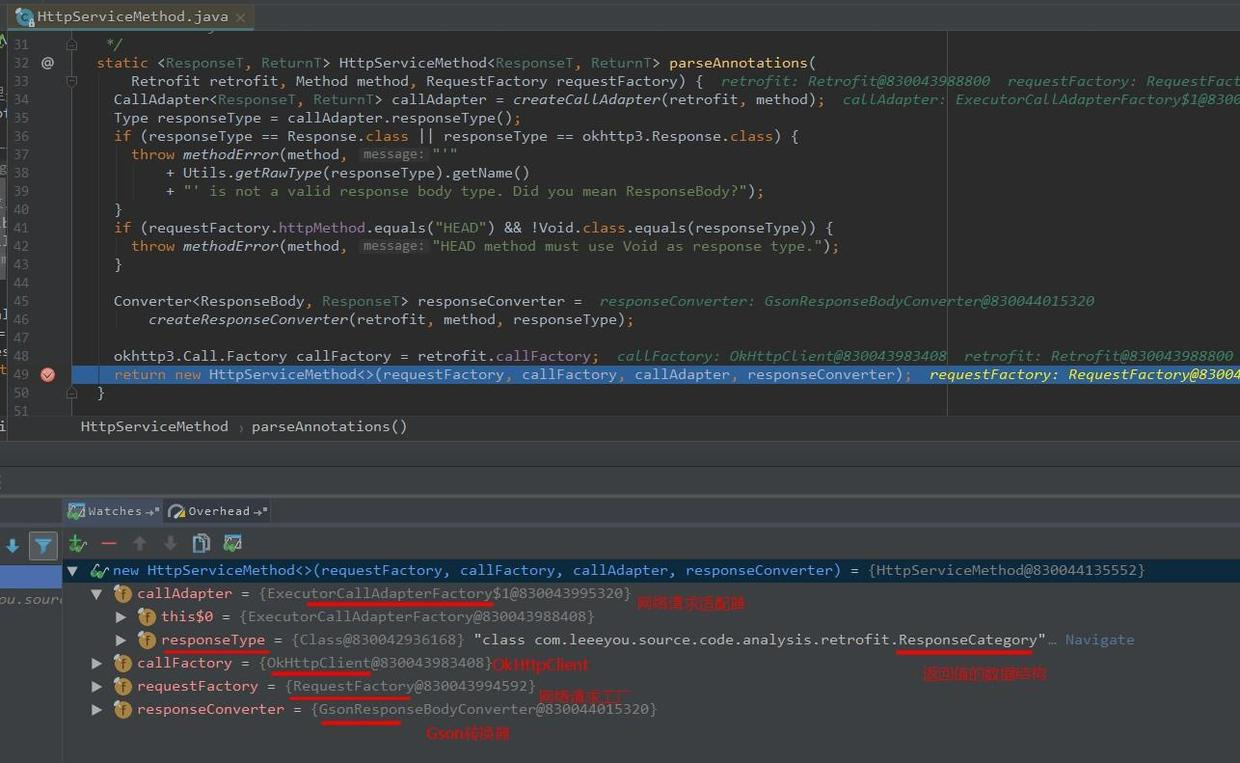Image resolution: width=1240 pixels, height=763 pixels.
Task: Toggle the filter icon in the Watches toolbar
Action: pyautogui.click(x=42, y=545)
